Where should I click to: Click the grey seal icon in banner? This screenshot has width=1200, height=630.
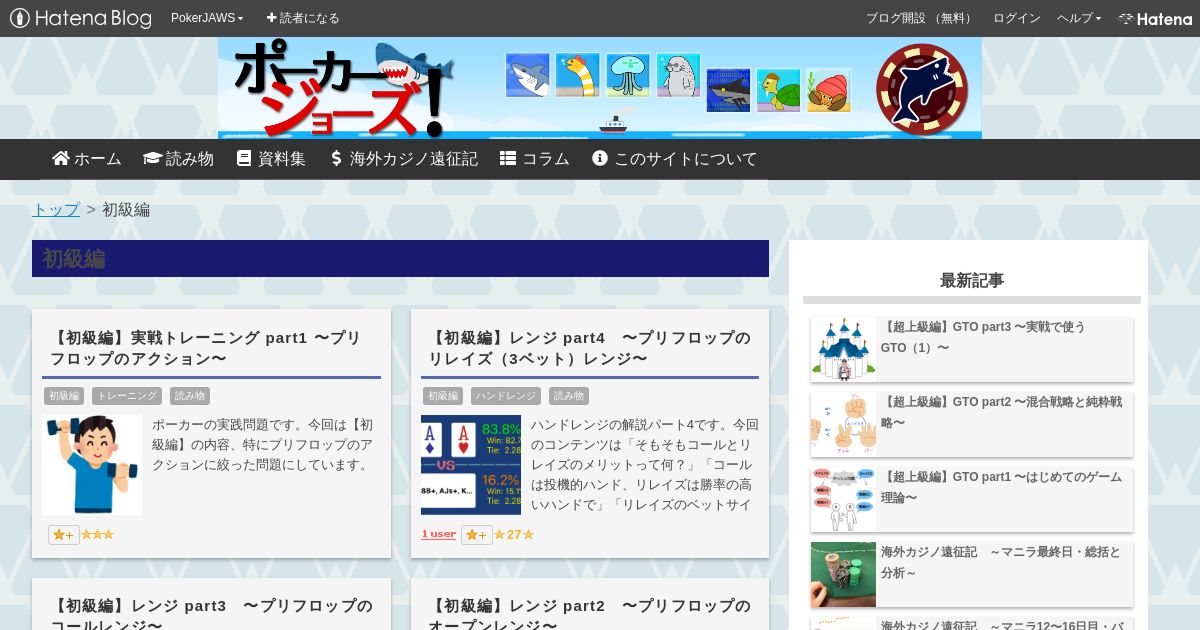click(678, 75)
